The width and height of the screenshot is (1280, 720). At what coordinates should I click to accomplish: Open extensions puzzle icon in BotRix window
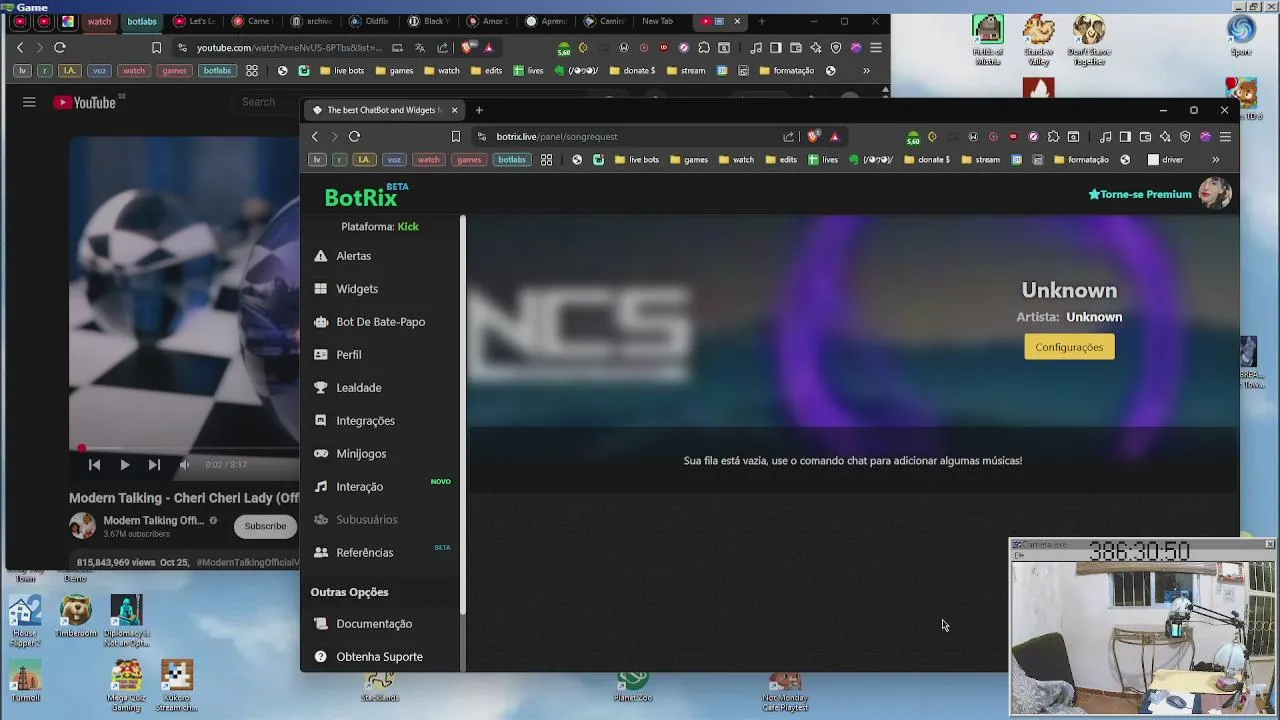coord(1053,137)
